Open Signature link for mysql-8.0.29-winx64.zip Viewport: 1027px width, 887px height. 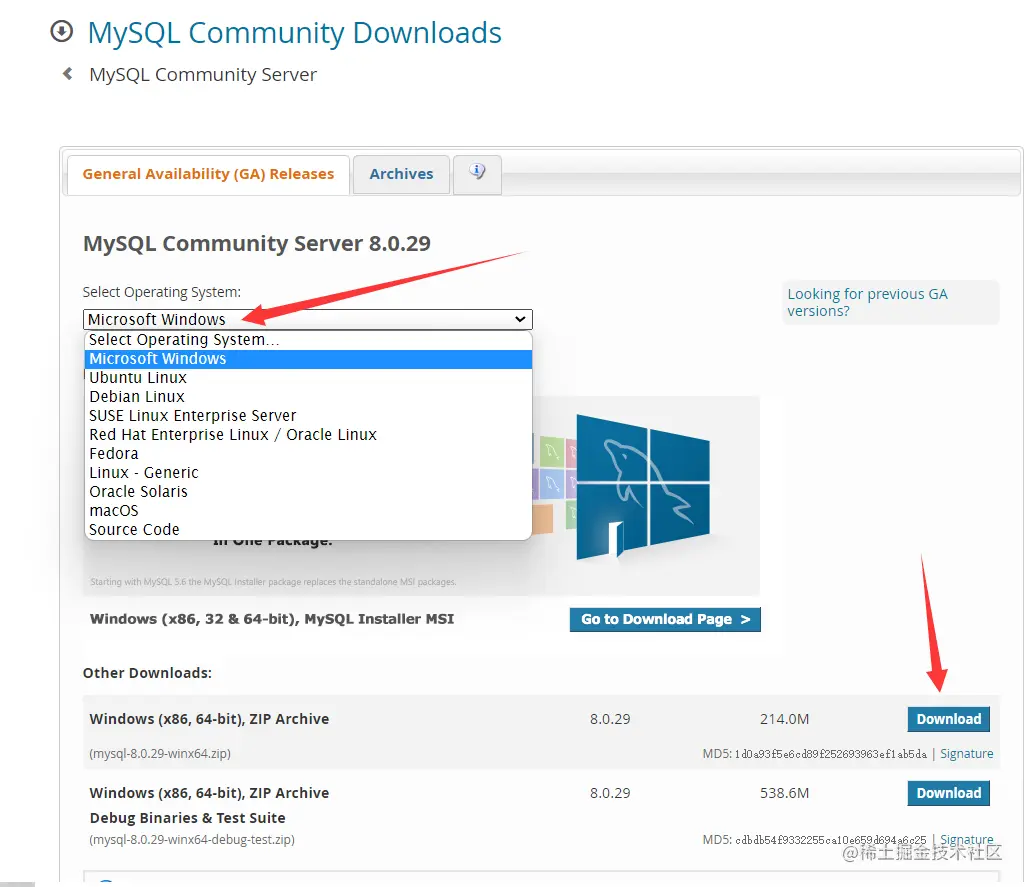(967, 753)
